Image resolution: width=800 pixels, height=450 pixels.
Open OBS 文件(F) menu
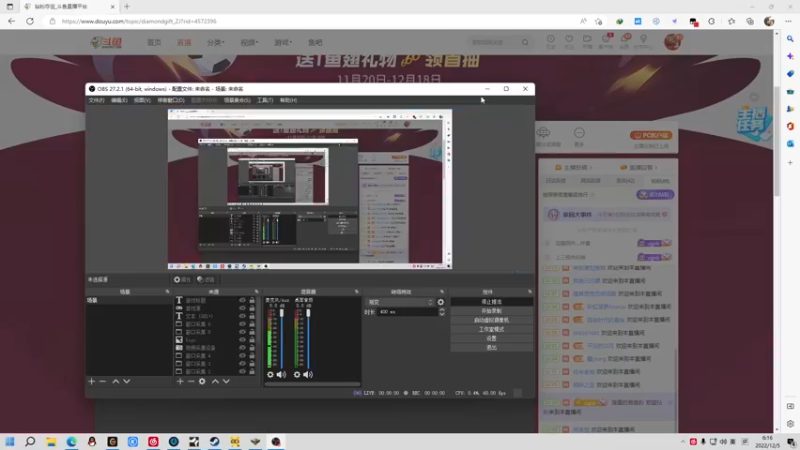click(x=96, y=101)
